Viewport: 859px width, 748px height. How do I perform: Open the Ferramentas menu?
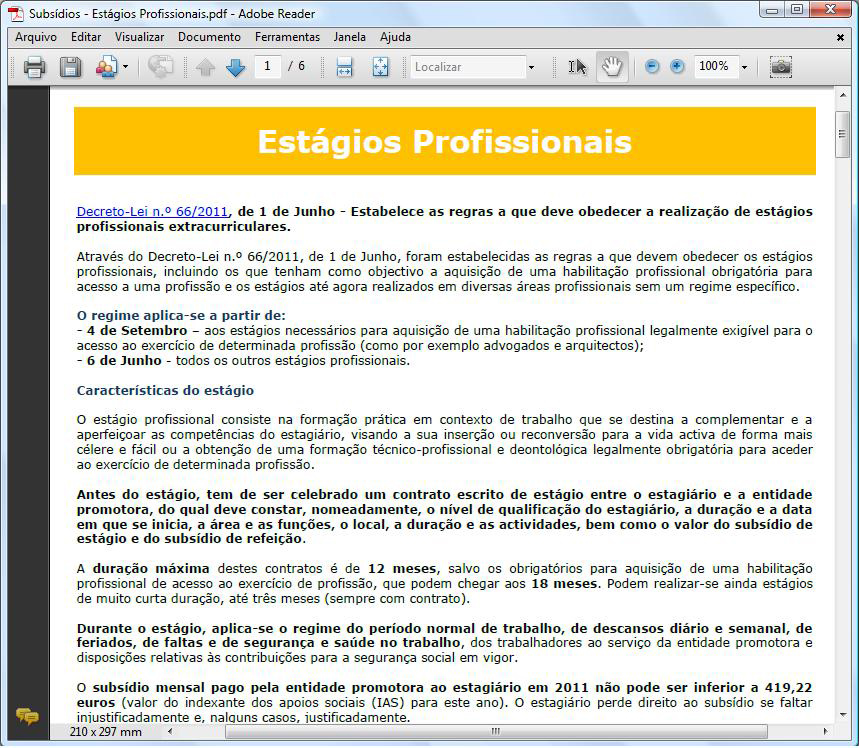click(287, 37)
